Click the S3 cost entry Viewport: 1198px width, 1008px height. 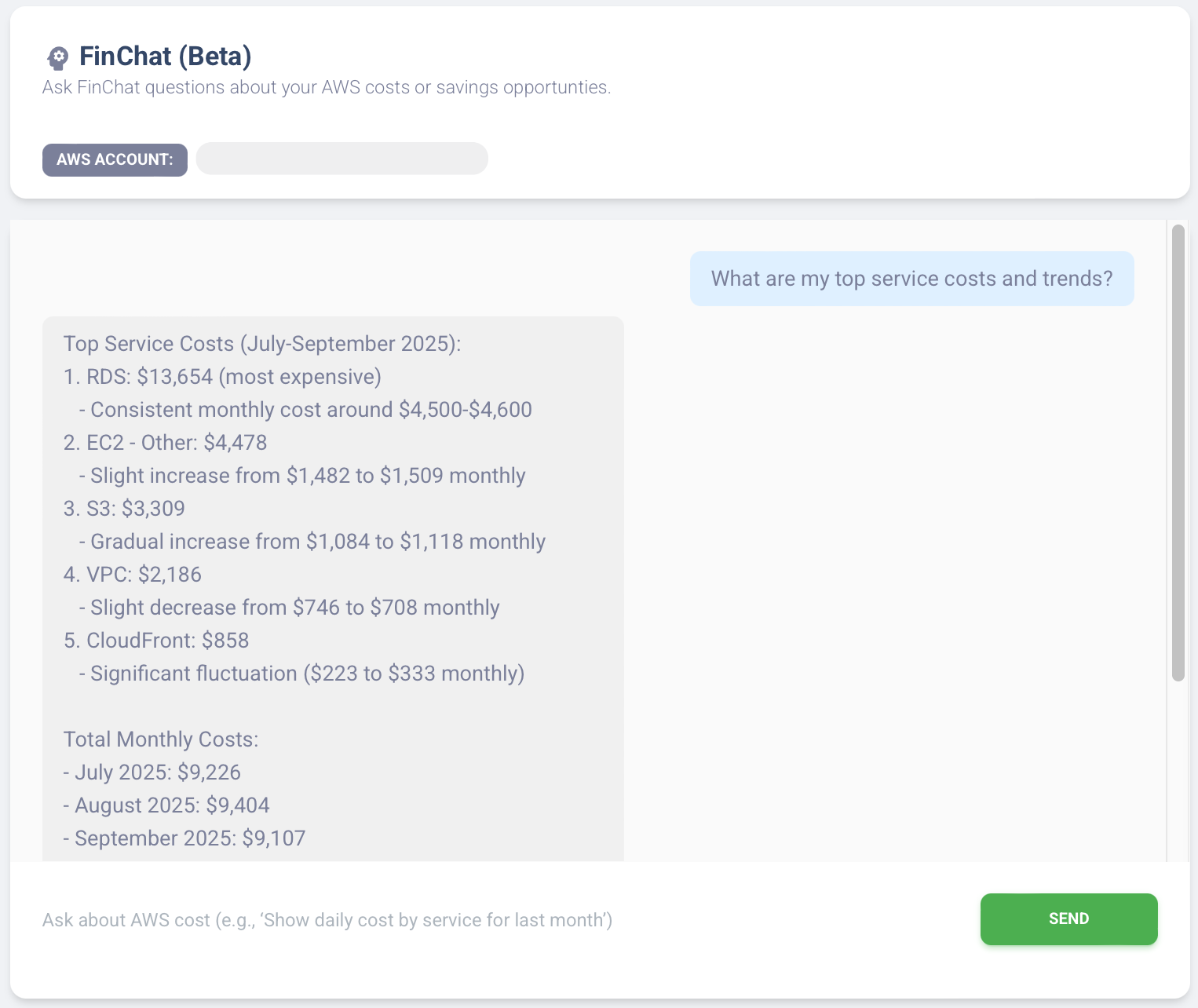(123, 509)
